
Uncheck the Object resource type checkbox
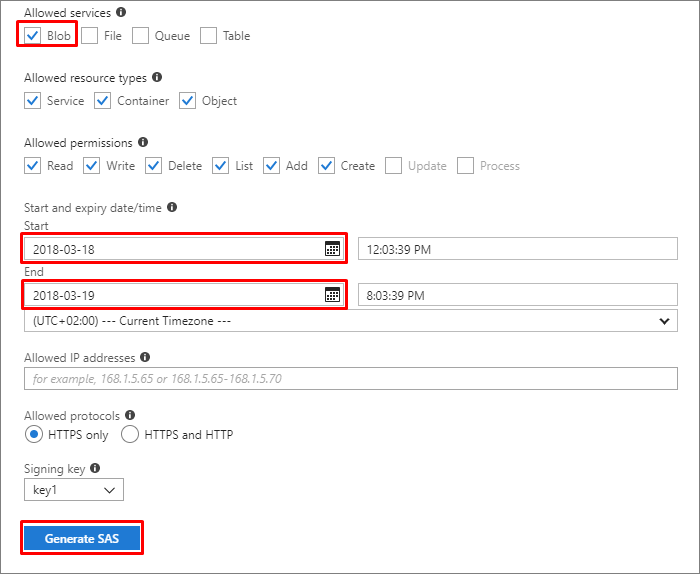tap(188, 100)
